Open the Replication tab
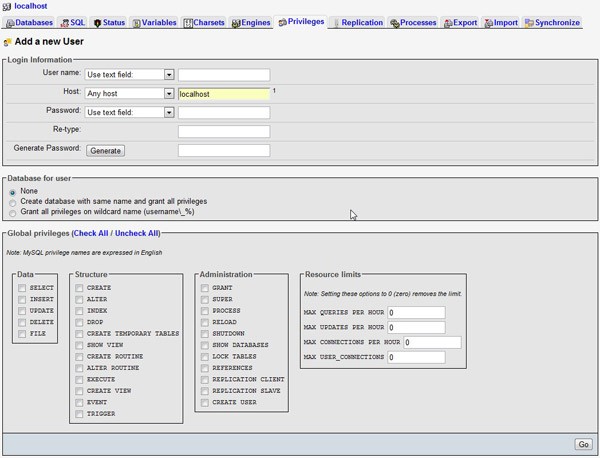 [x=358, y=23]
